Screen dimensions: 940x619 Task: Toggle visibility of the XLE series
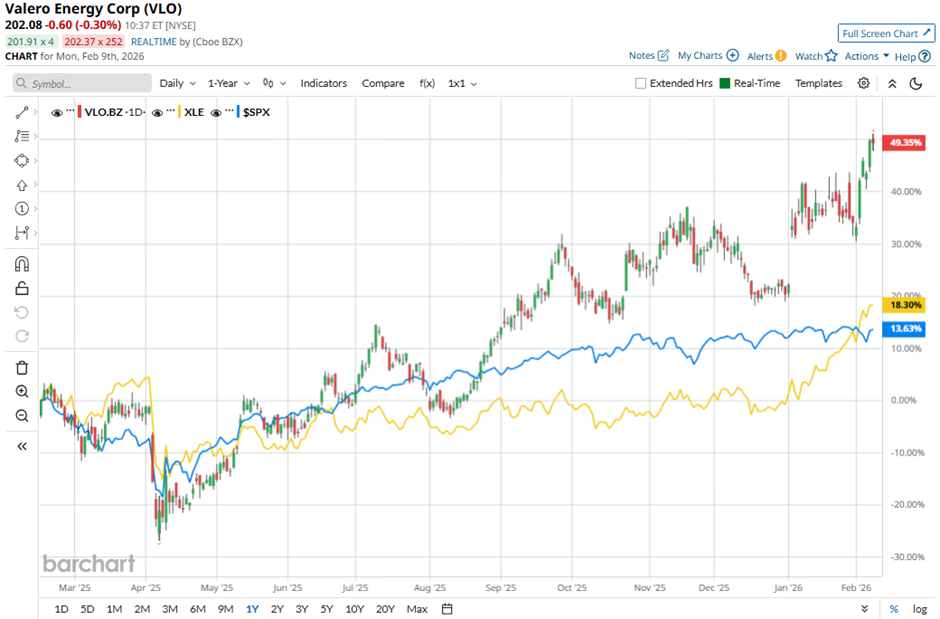click(157, 112)
